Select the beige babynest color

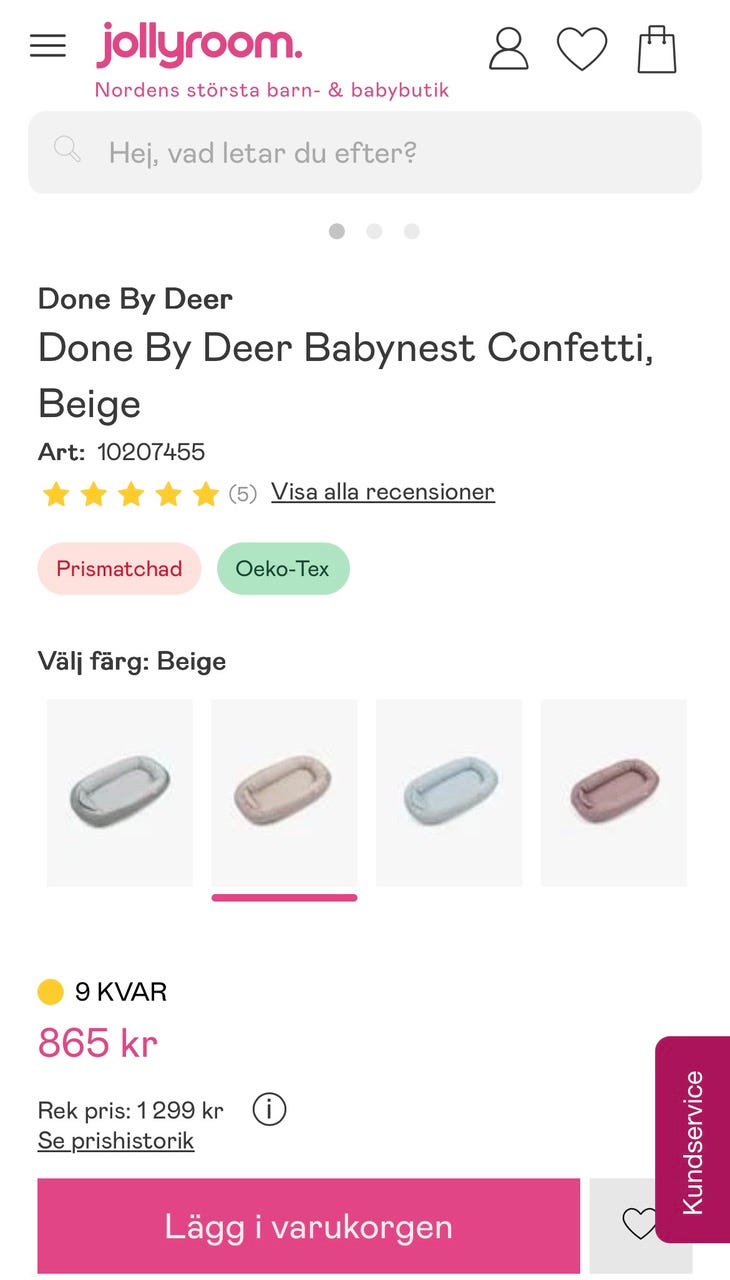(284, 792)
